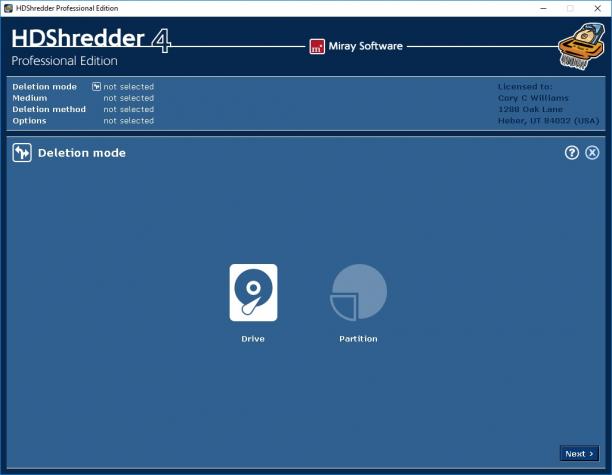The height and width of the screenshot is (475, 612).
Task: Click 'not selected' value next to Medium
Action: [129, 98]
